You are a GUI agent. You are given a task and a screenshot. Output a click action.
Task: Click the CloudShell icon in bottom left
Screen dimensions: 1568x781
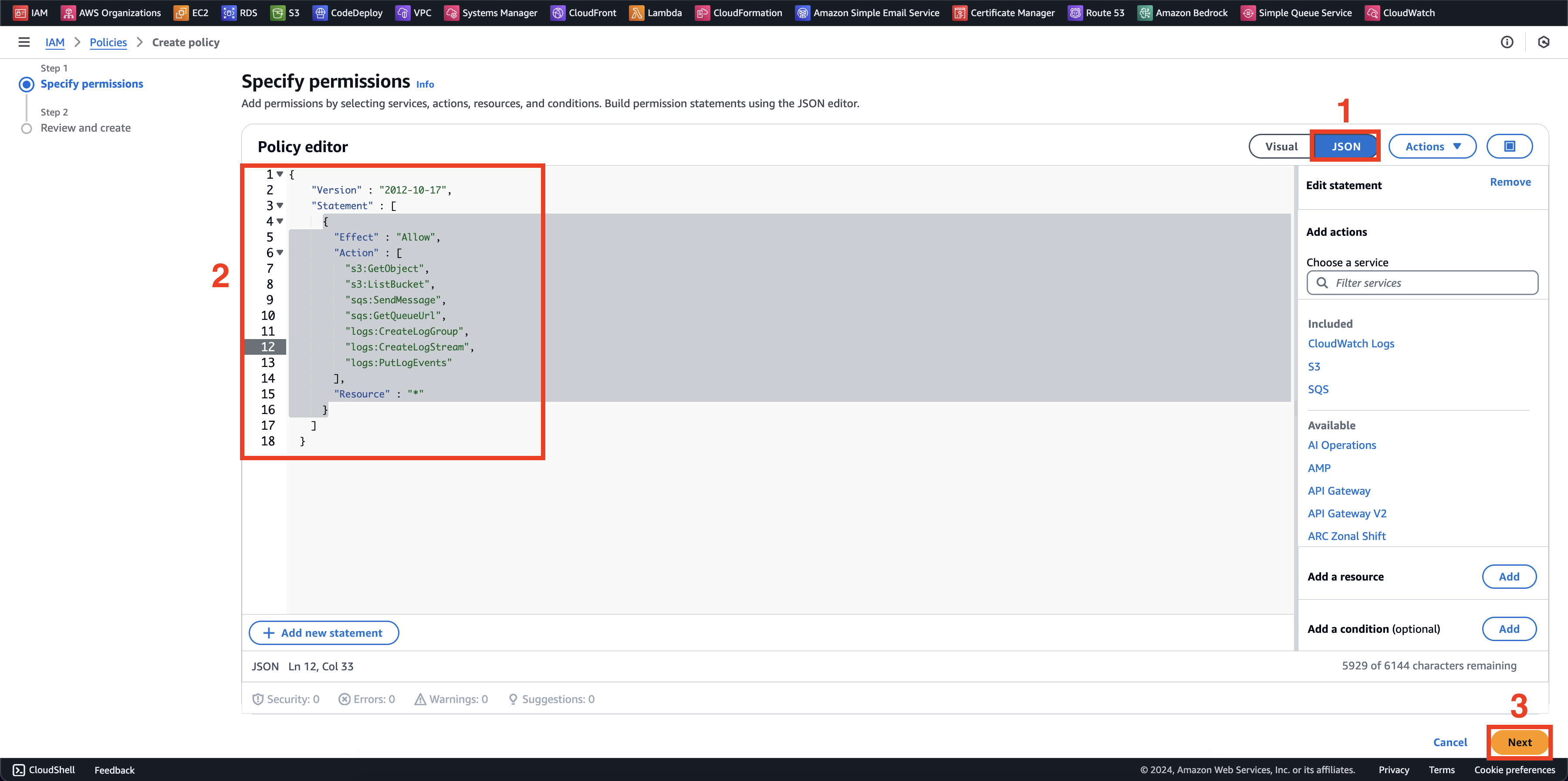pyautogui.click(x=18, y=769)
